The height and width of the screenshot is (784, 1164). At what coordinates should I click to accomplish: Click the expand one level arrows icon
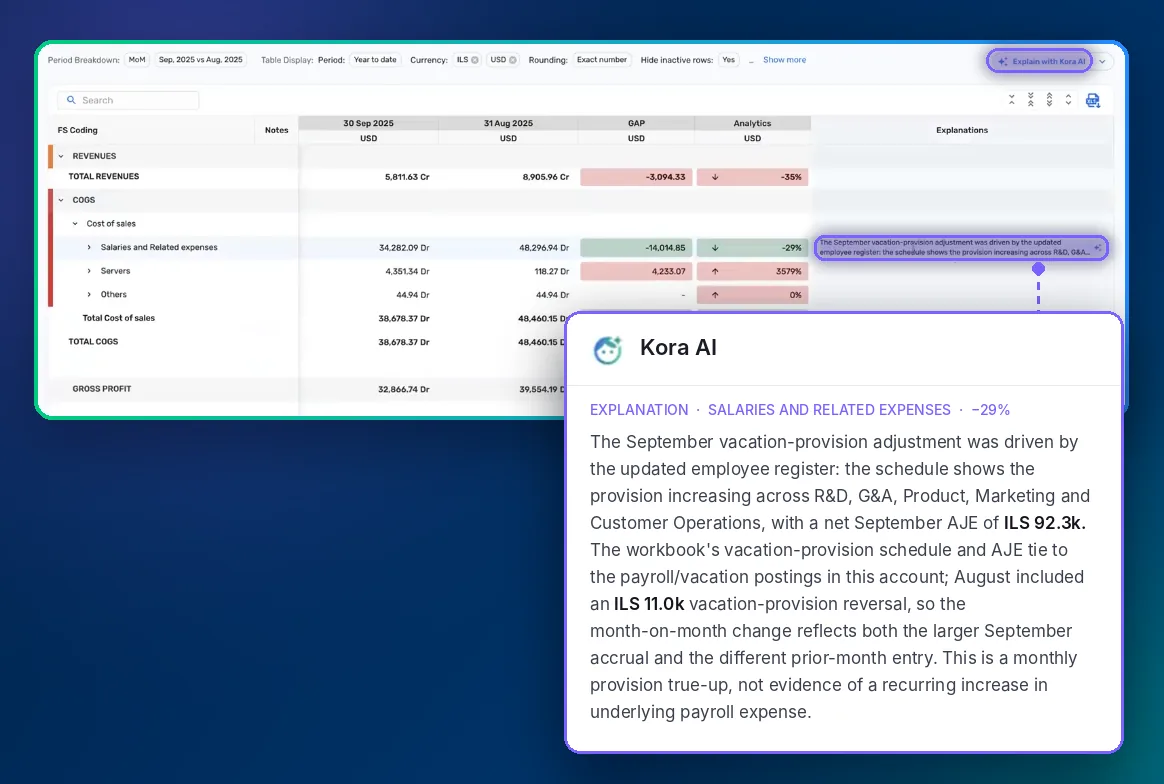point(1068,99)
